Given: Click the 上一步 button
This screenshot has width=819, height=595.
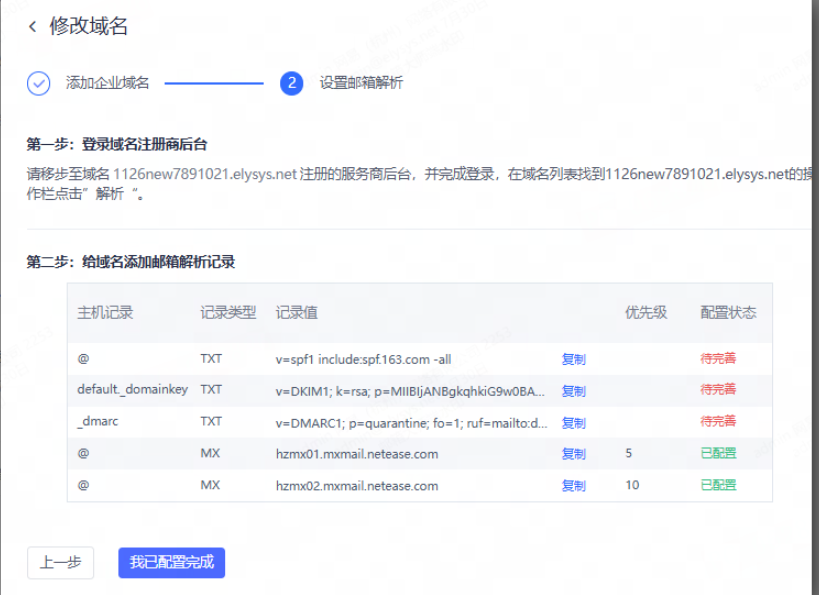Looking at the screenshot, I should (61, 563).
